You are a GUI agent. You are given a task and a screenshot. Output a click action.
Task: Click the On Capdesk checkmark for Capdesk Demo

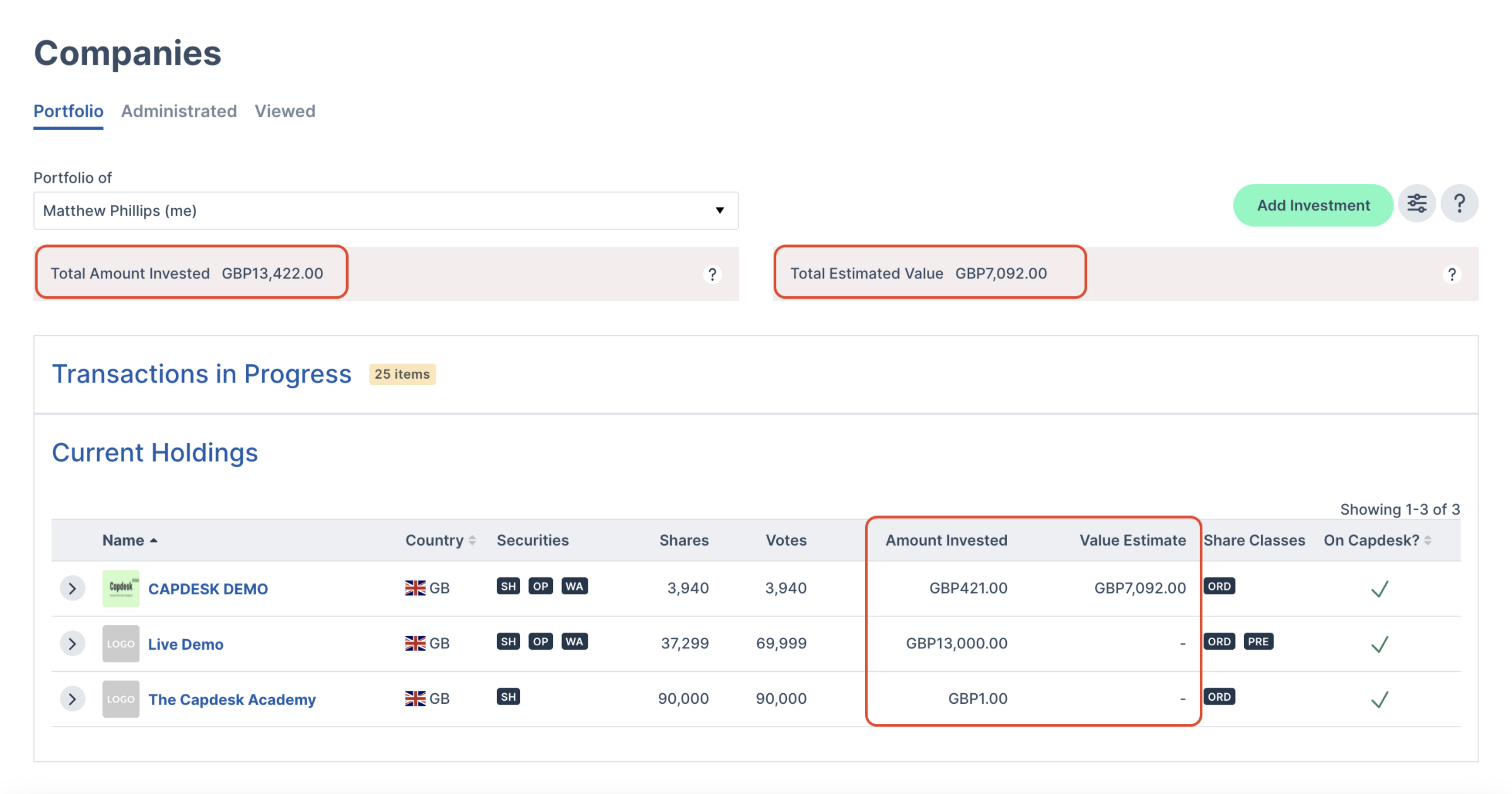click(1380, 589)
